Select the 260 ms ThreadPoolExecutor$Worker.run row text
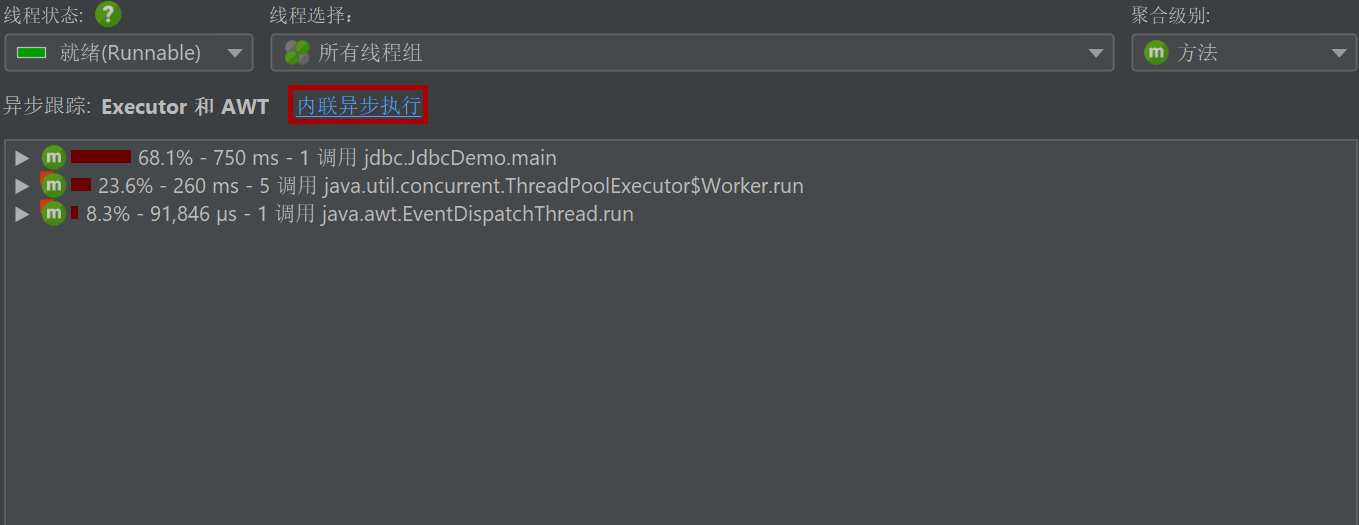1359x525 pixels. (x=451, y=186)
